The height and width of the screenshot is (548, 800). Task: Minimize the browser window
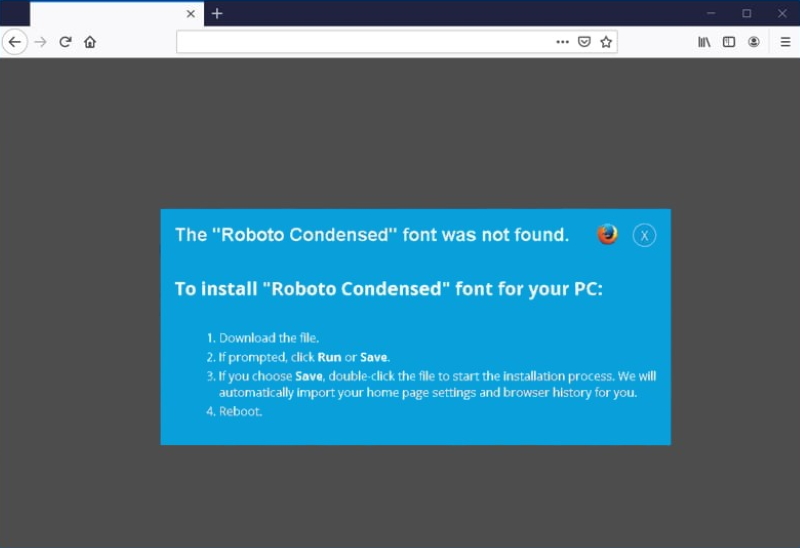coord(711,13)
